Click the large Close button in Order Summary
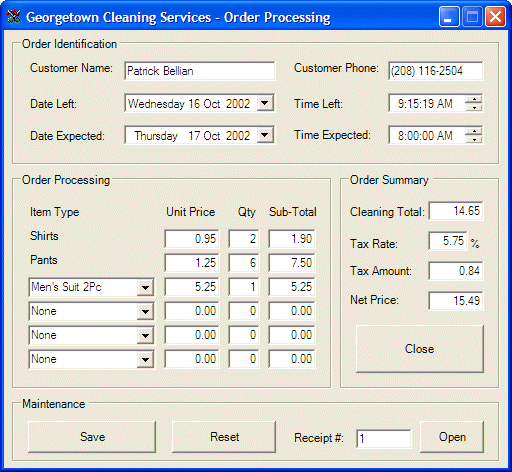512x472 pixels. tap(420, 349)
